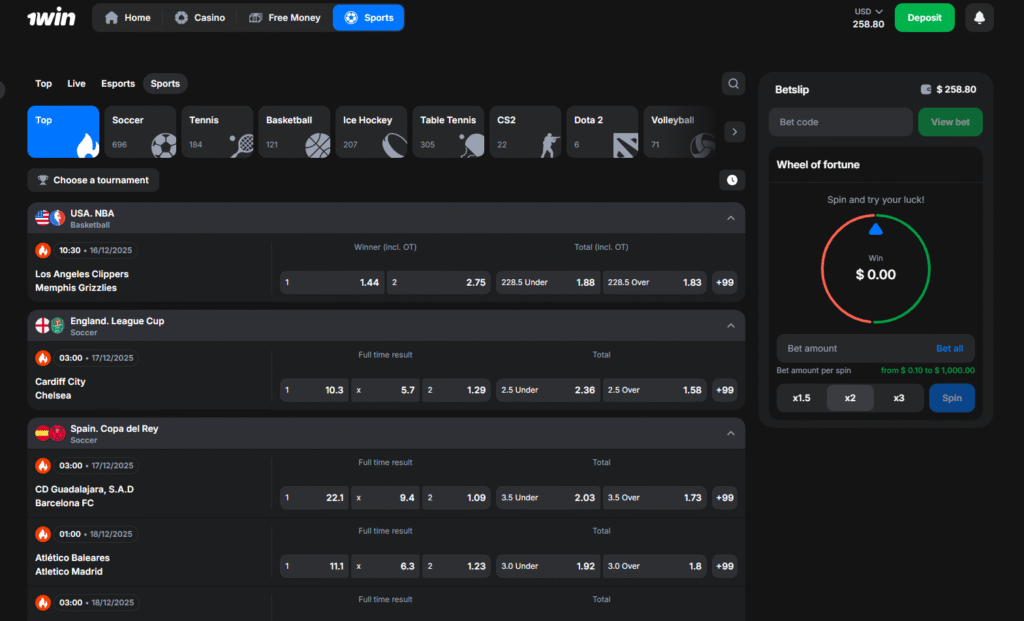Select the x1.5 spin multiplier

[801, 398]
